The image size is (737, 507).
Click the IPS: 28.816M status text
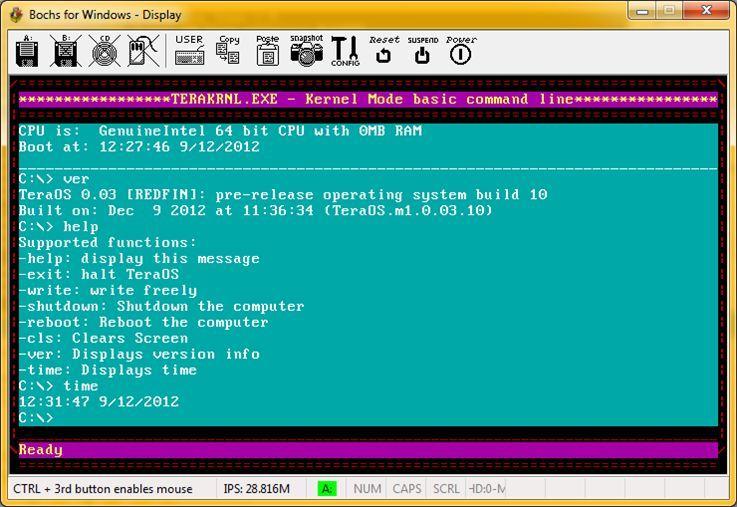click(x=257, y=489)
